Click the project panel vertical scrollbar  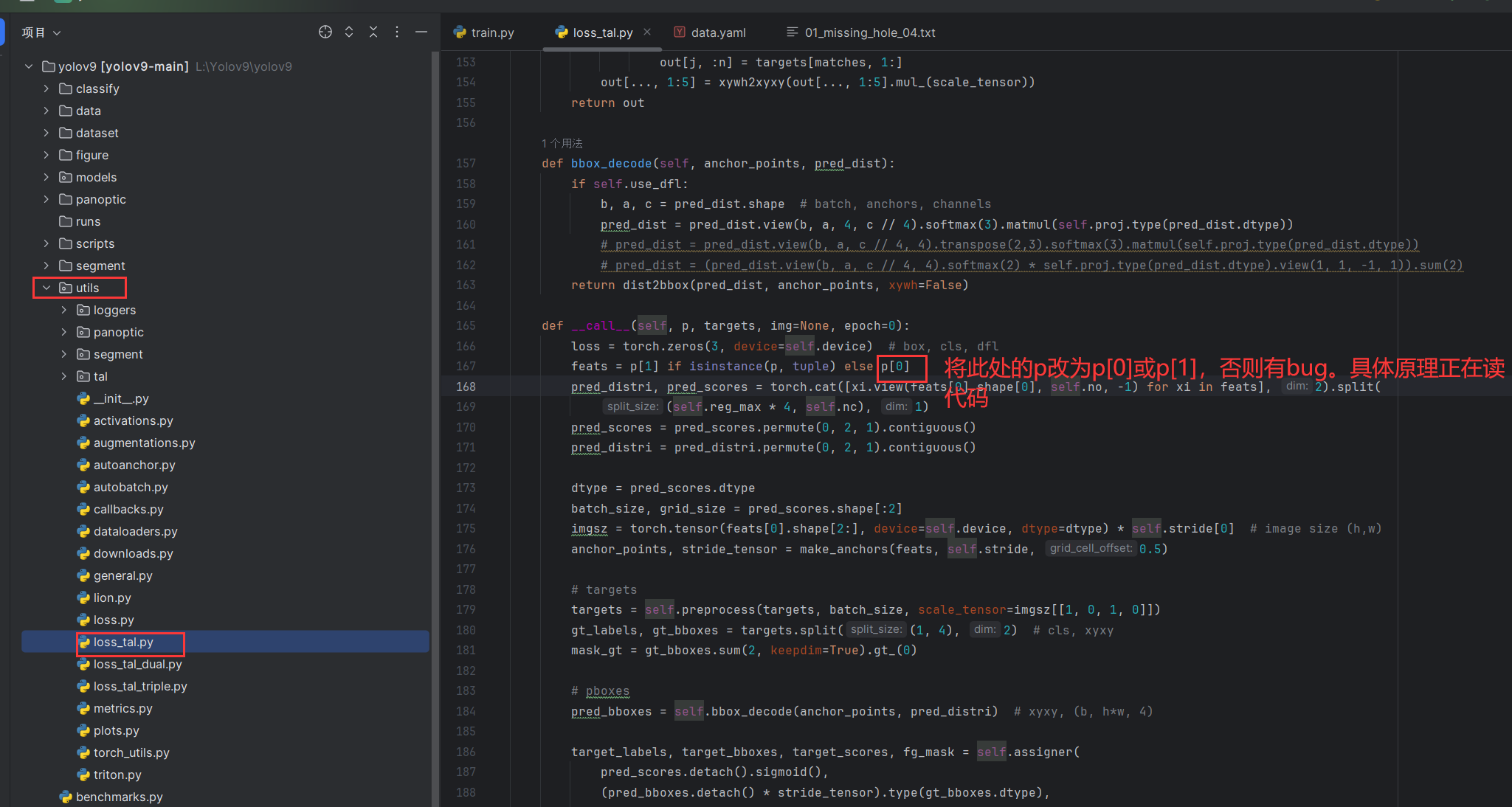[435, 369]
